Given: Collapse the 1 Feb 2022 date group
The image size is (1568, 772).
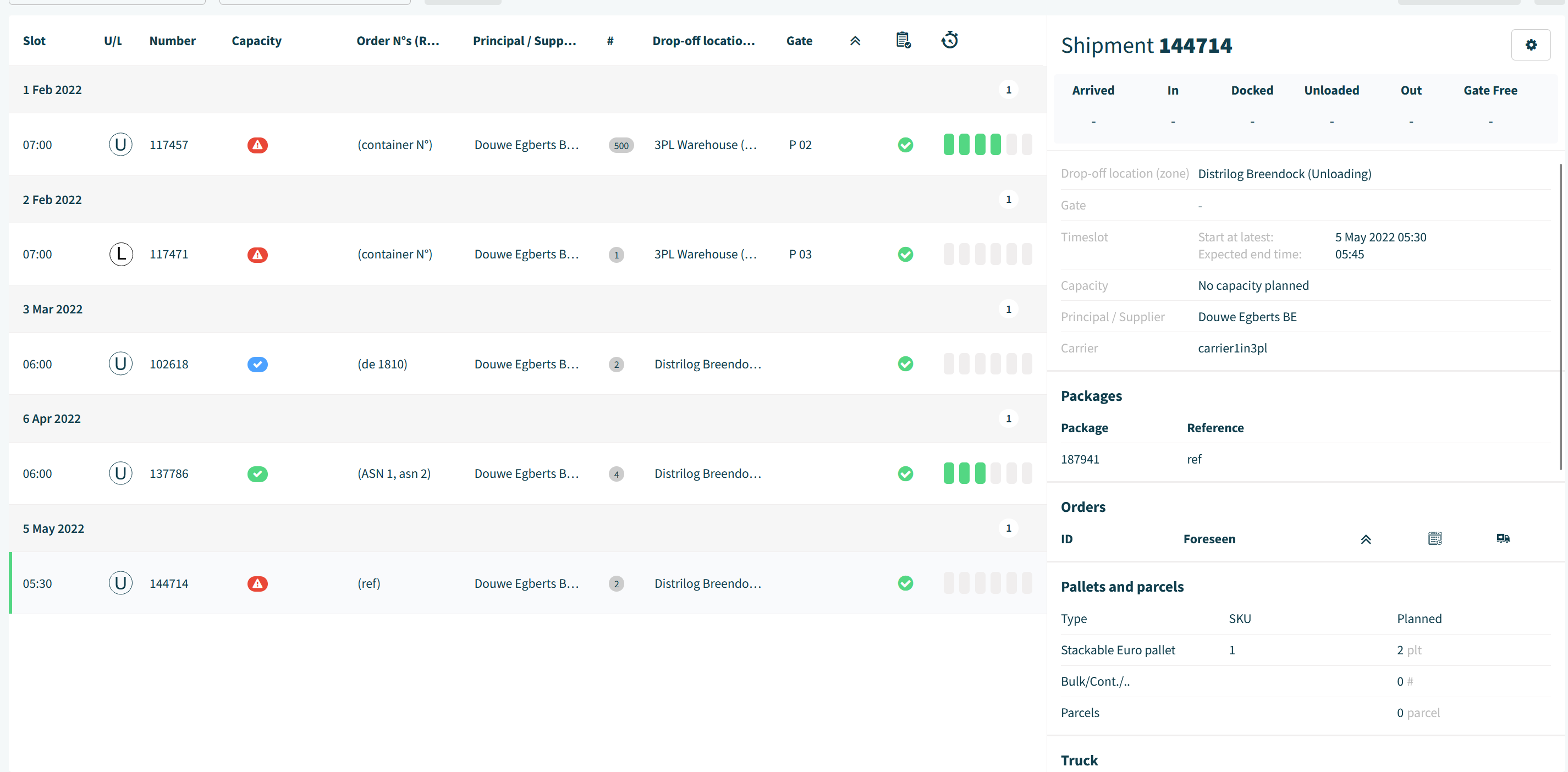Looking at the screenshot, I should (527, 90).
